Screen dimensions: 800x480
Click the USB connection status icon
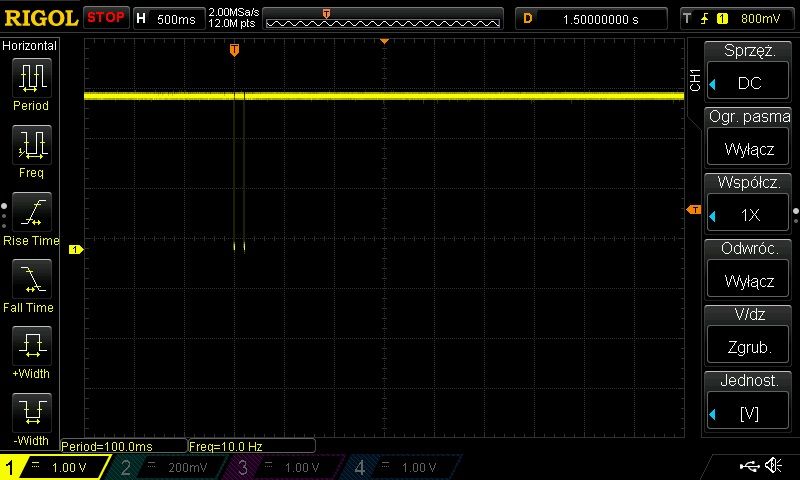point(749,465)
